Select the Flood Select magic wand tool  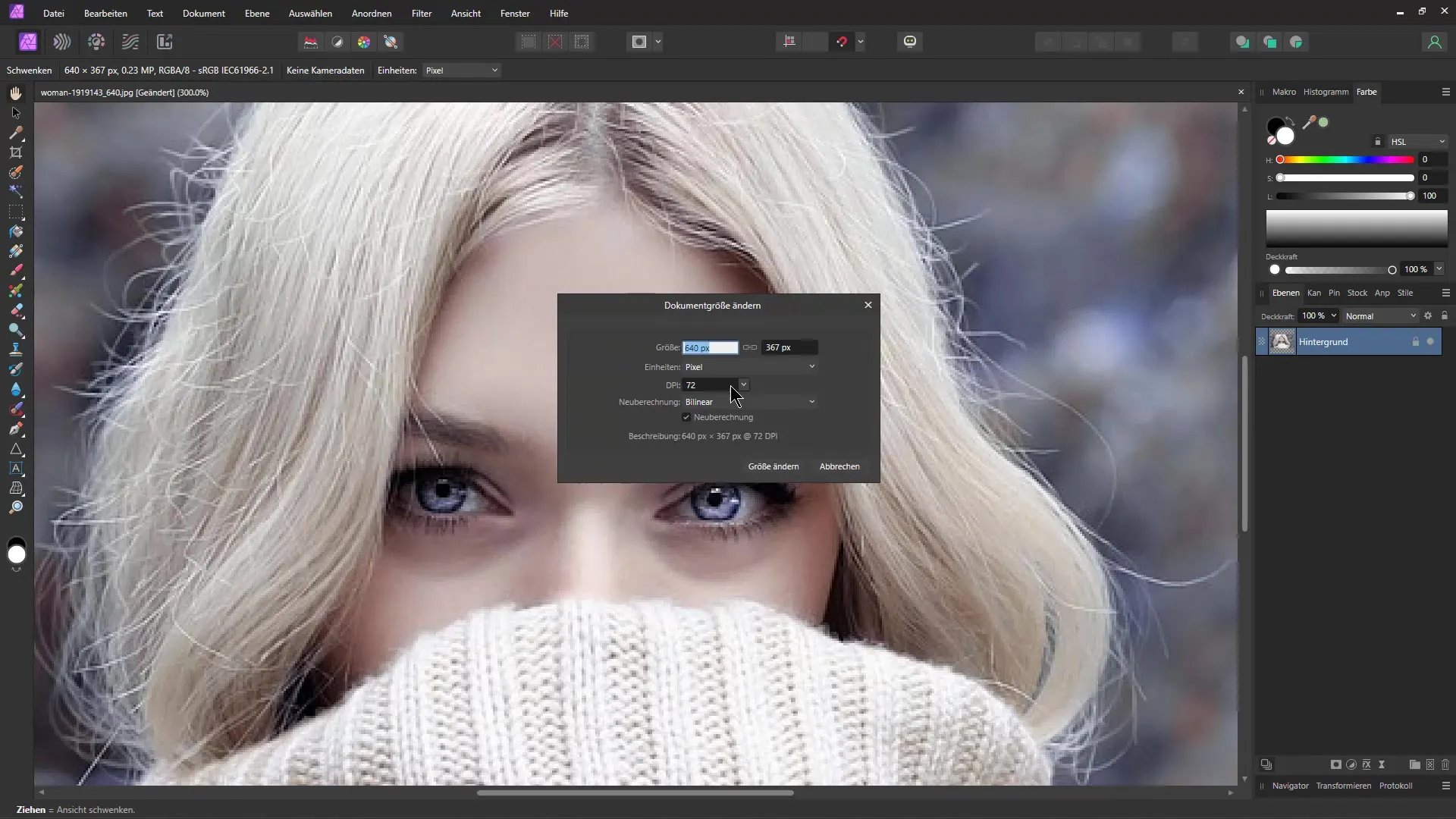pyautogui.click(x=16, y=192)
